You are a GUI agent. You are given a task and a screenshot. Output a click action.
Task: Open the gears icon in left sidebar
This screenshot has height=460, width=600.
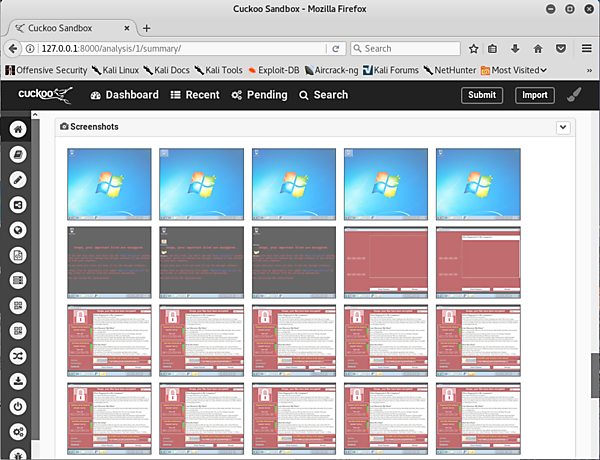click(17, 432)
